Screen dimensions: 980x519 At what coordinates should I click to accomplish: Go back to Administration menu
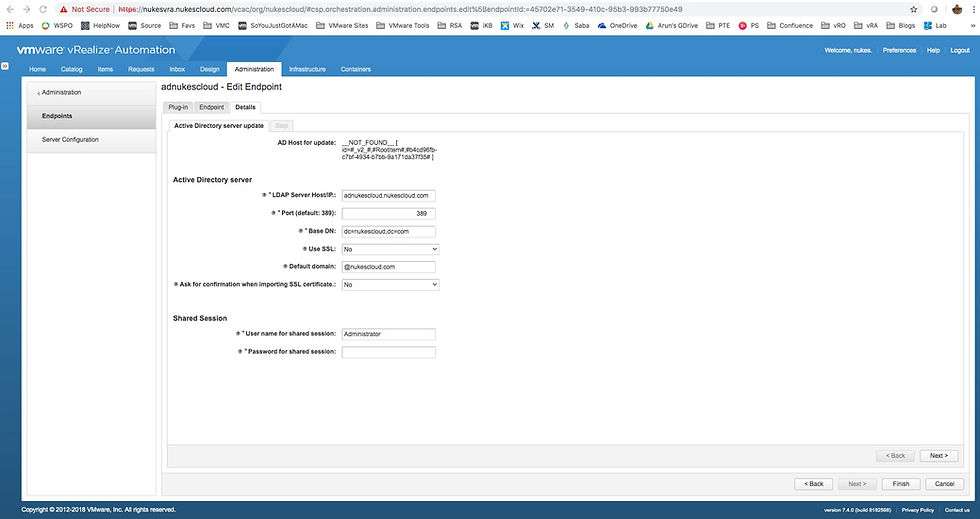click(x=59, y=93)
